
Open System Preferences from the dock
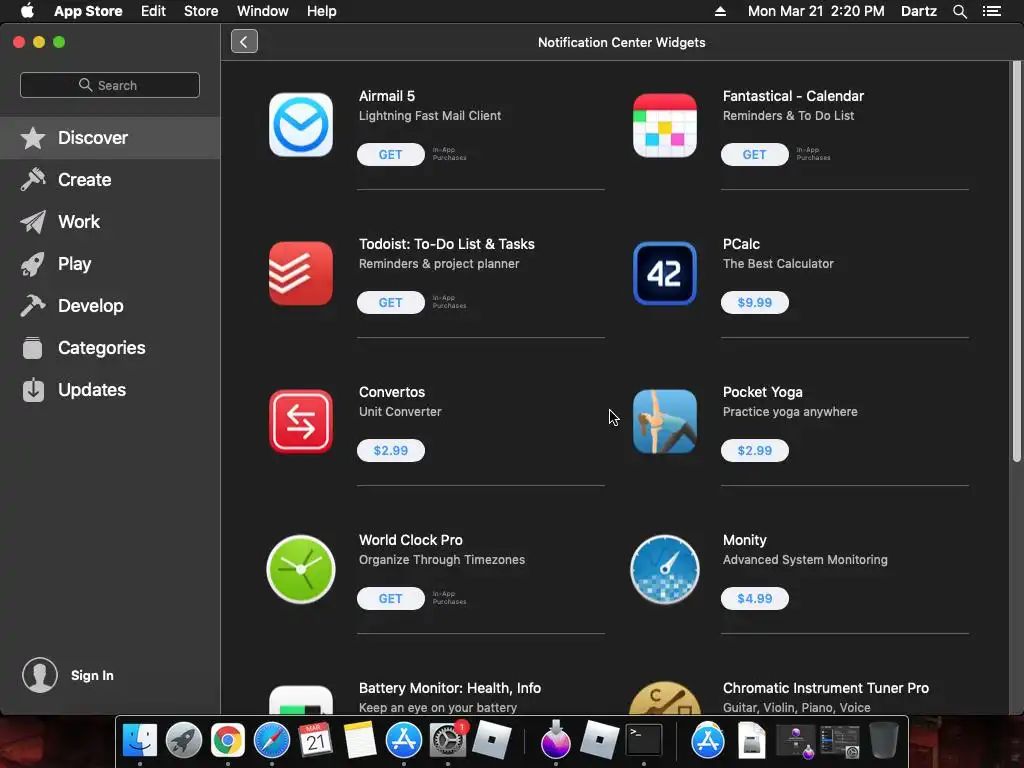pyautogui.click(x=447, y=741)
